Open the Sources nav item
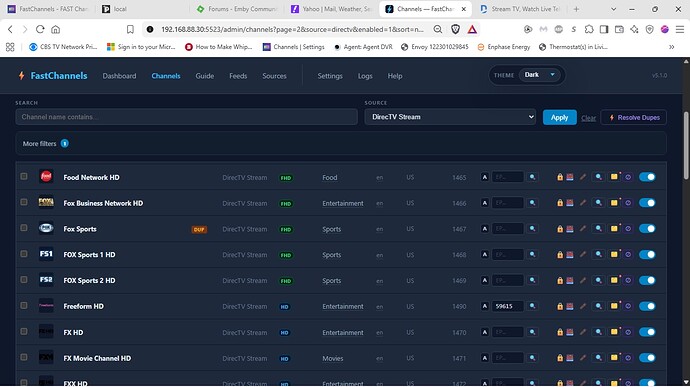The height and width of the screenshot is (387, 690). (274, 76)
